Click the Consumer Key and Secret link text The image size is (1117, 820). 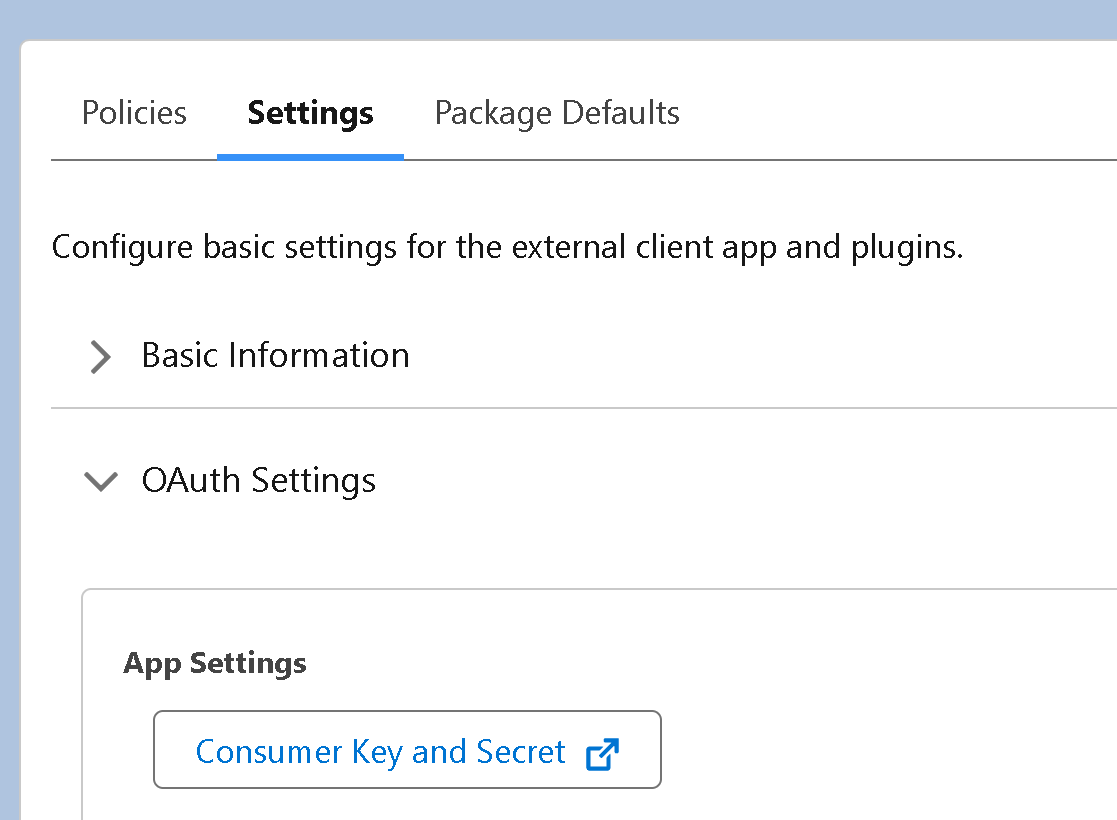[380, 752]
